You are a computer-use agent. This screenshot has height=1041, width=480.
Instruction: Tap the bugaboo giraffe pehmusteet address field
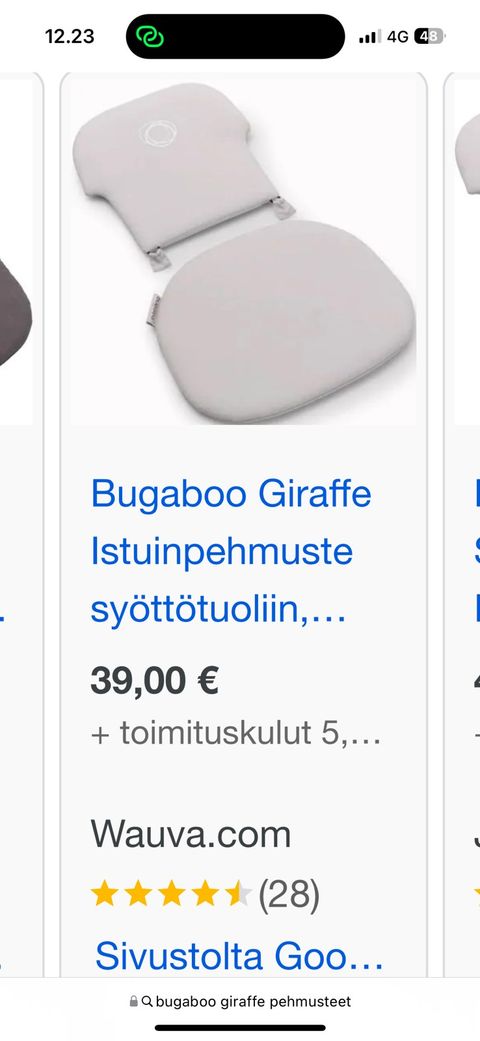240,1001
